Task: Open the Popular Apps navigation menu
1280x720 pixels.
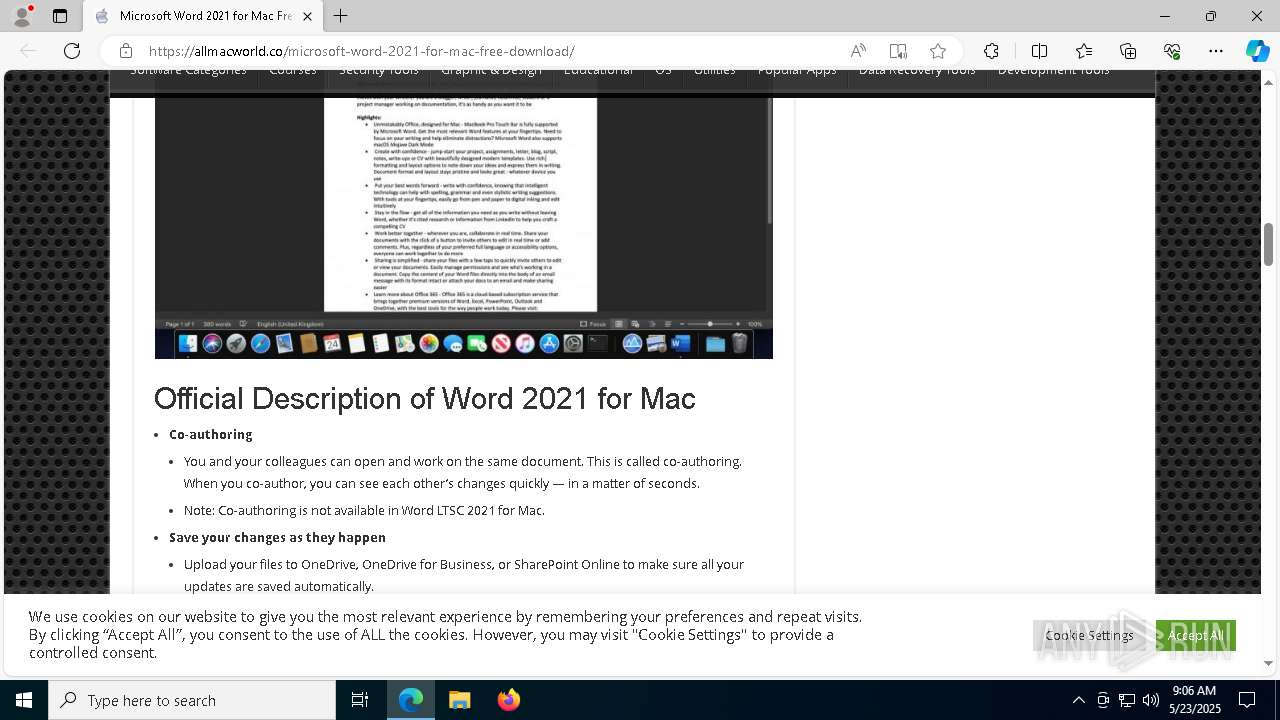Action: click(797, 71)
